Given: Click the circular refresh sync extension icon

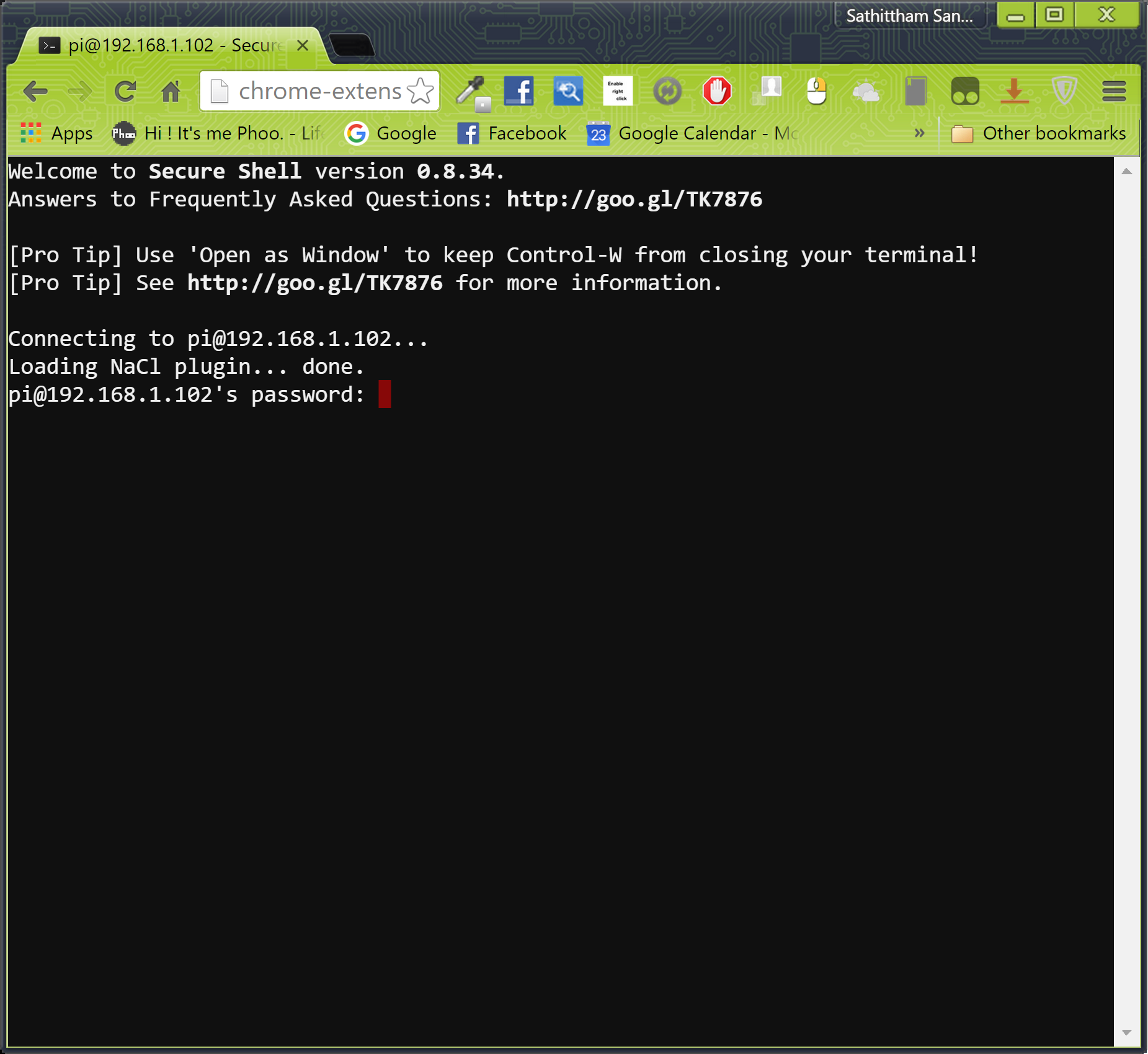Looking at the screenshot, I should point(667,91).
